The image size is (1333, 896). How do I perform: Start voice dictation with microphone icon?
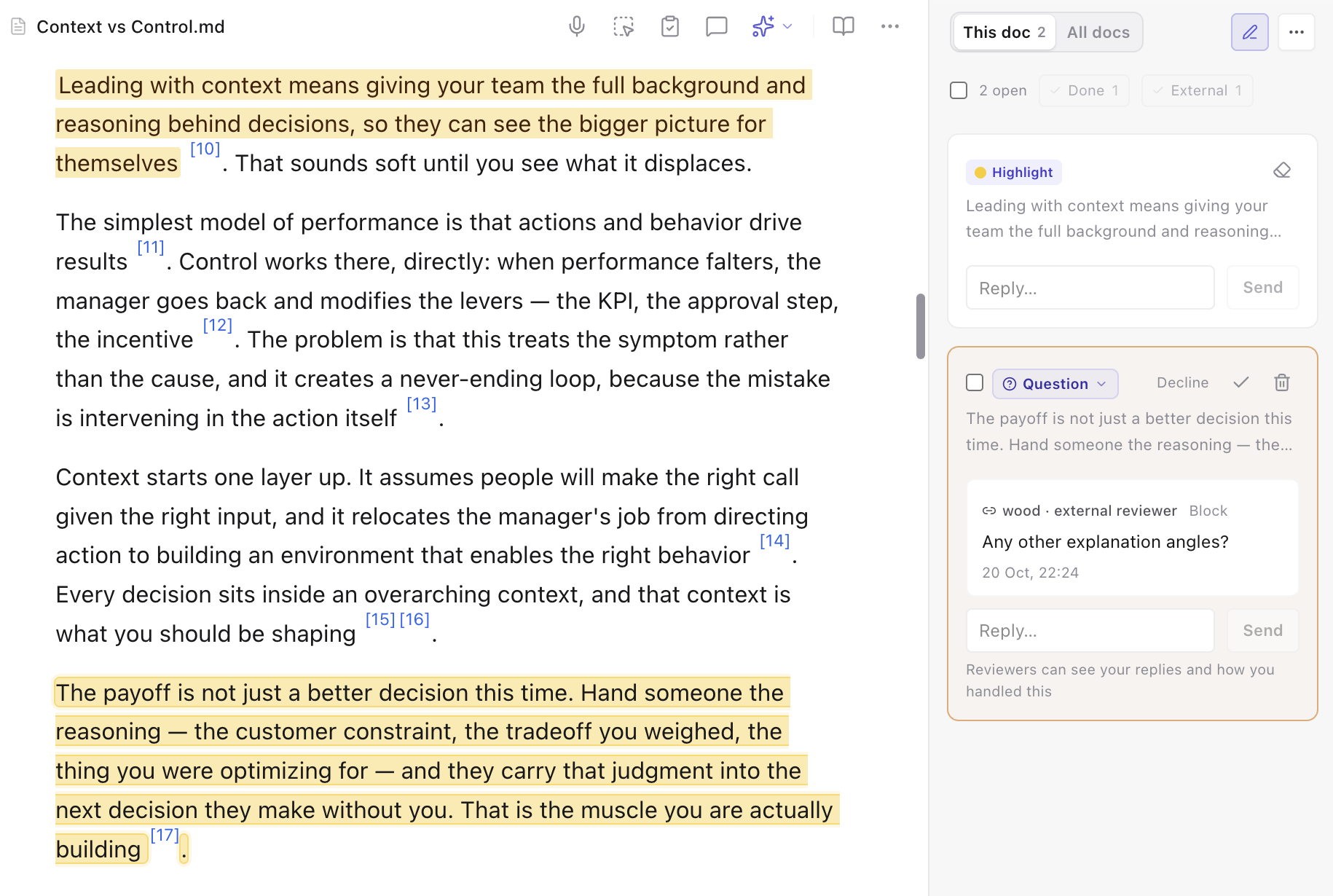[576, 27]
